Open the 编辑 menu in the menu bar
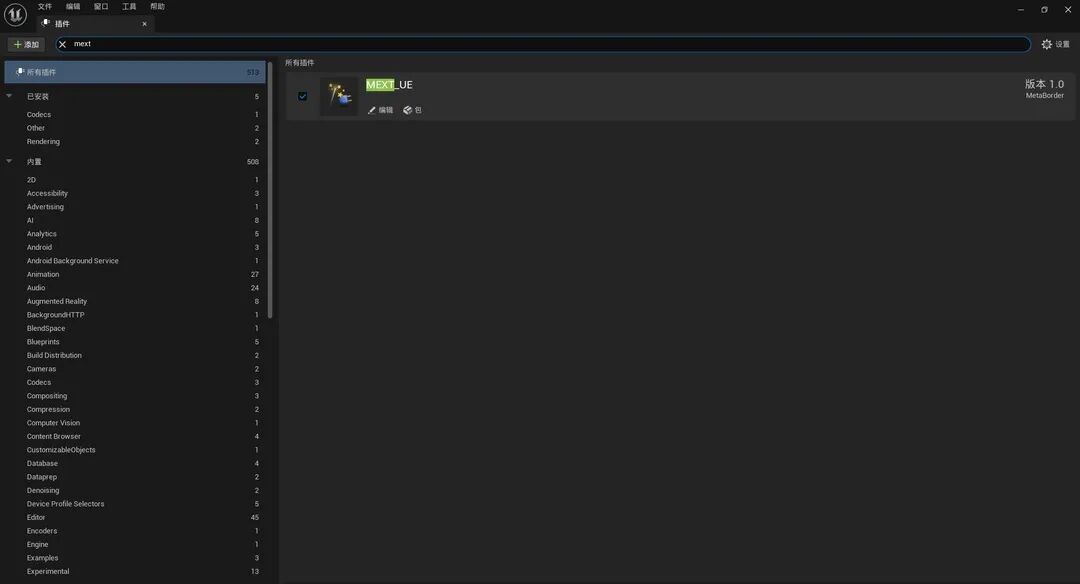Viewport: 1080px width, 584px height. (73, 7)
